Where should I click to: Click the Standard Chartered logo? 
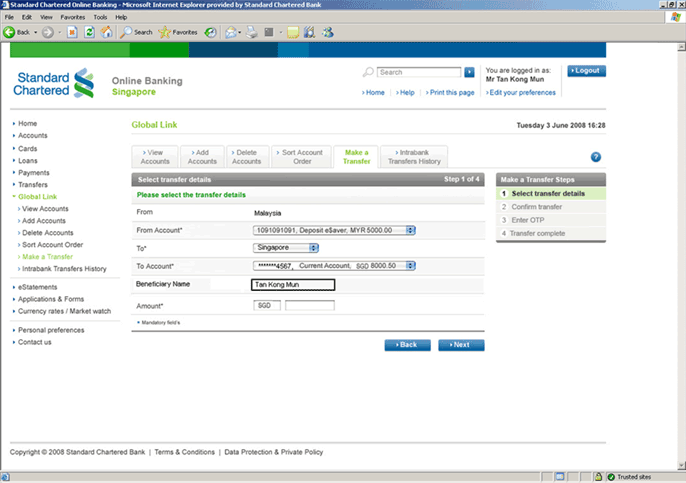(x=53, y=83)
